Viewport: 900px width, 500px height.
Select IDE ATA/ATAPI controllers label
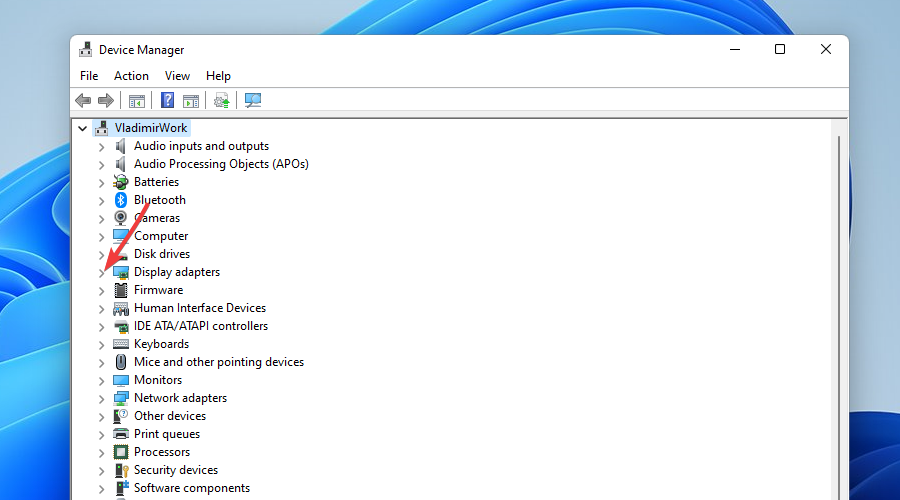pyautogui.click(x=201, y=326)
